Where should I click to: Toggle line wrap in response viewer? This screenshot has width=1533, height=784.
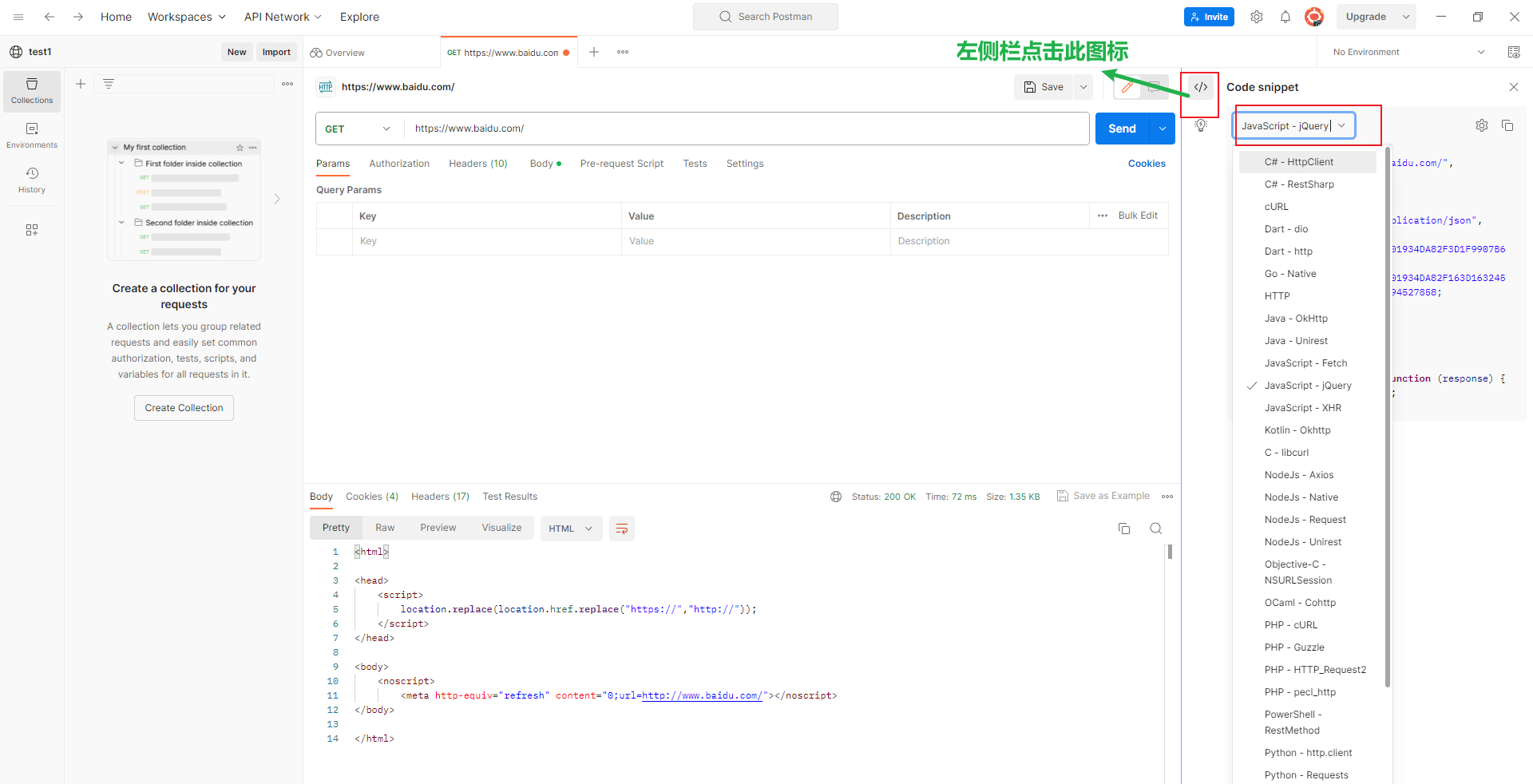tap(622, 529)
